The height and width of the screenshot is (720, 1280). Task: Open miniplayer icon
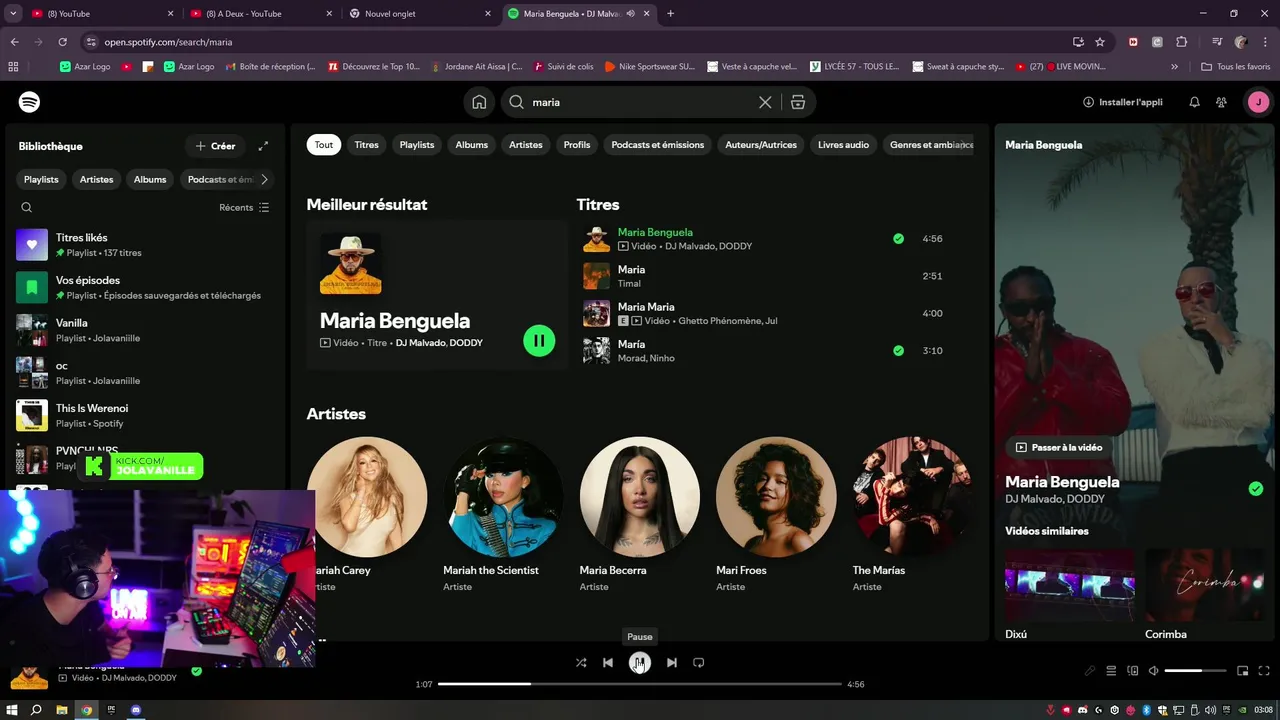pyautogui.click(x=1243, y=671)
